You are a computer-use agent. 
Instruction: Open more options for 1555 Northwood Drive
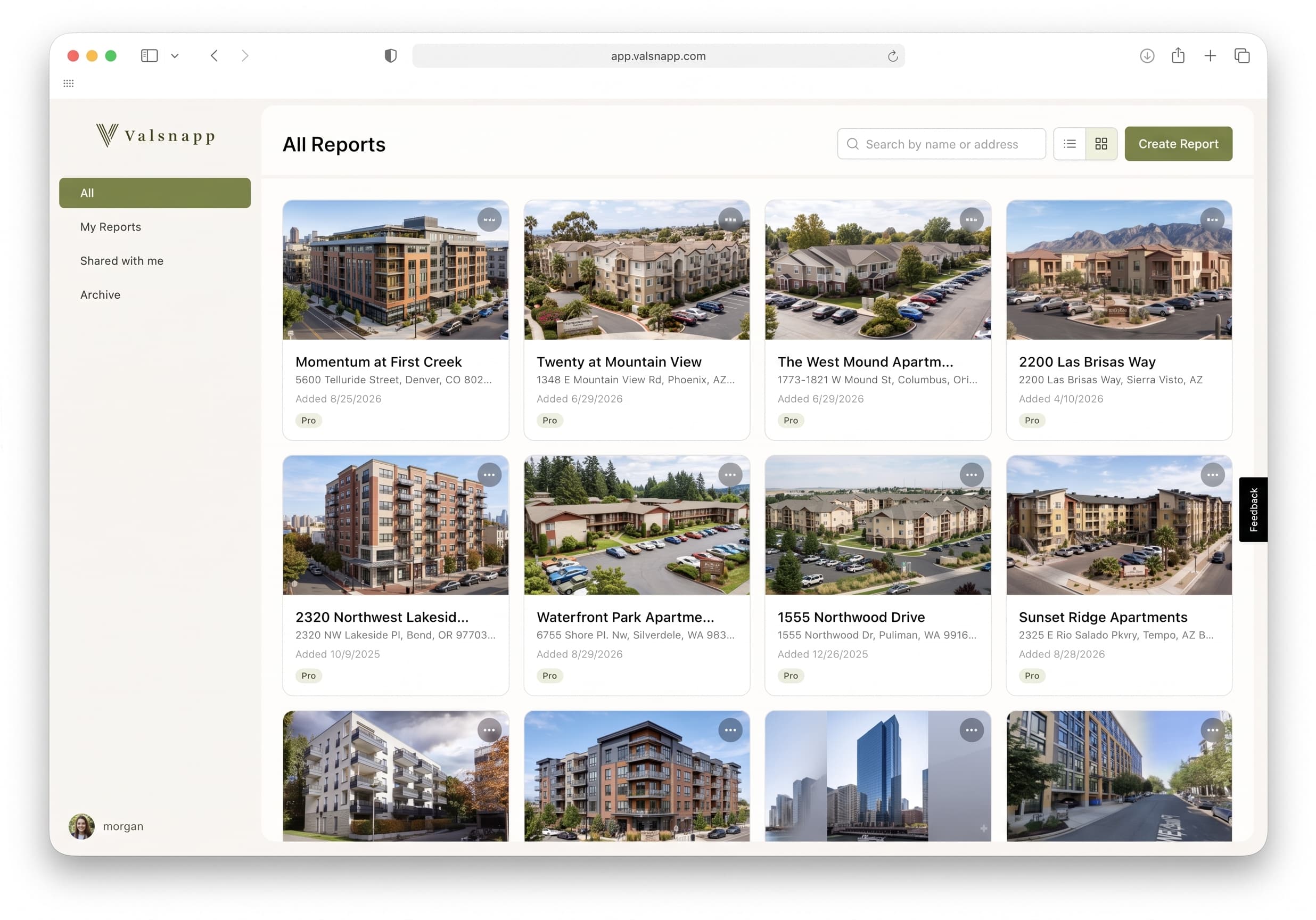point(972,474)
